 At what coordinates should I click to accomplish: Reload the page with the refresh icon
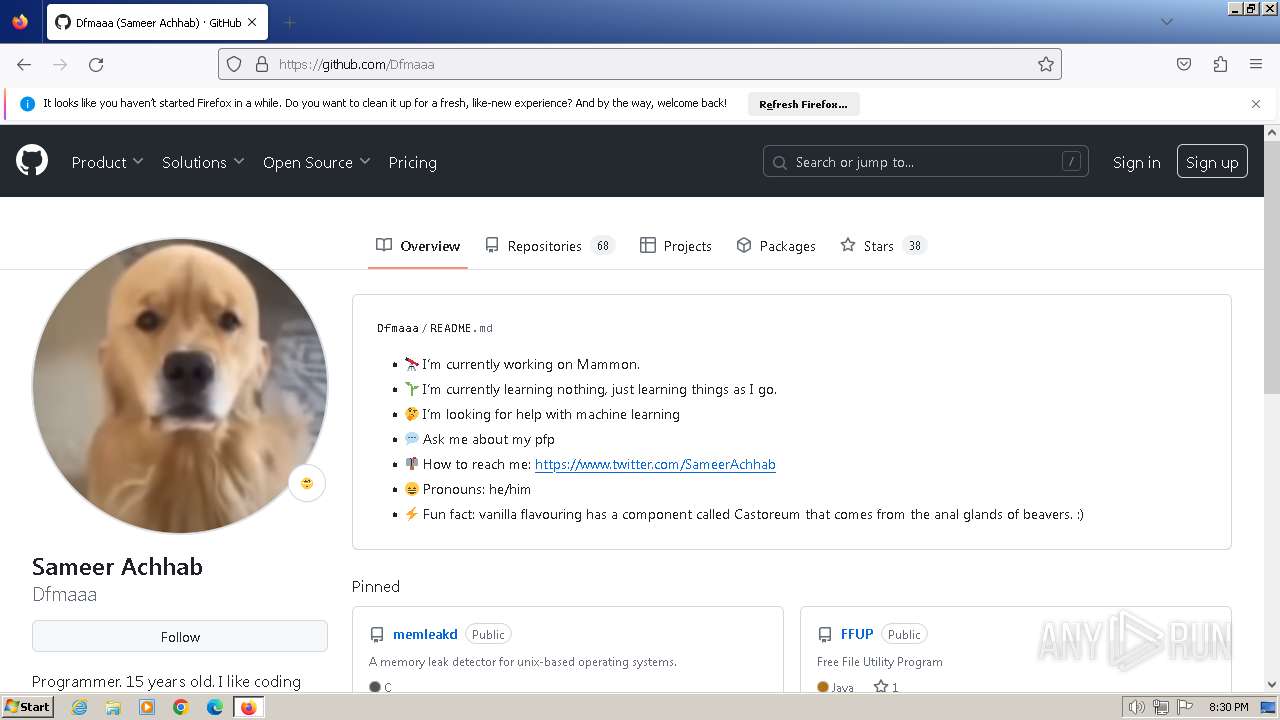[x=96, y=64]
